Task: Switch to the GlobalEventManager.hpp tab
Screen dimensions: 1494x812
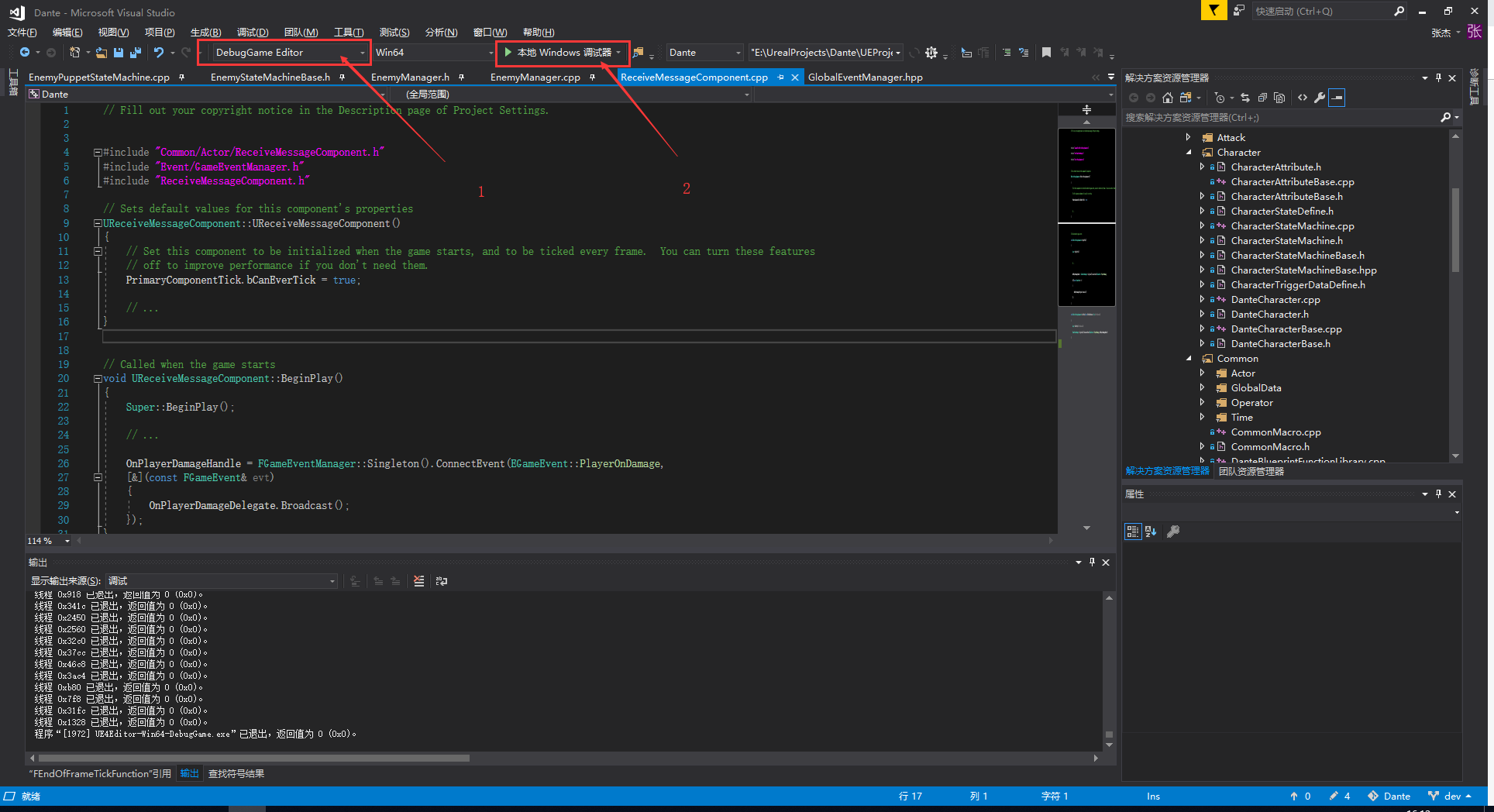Action: click(864, 77)
